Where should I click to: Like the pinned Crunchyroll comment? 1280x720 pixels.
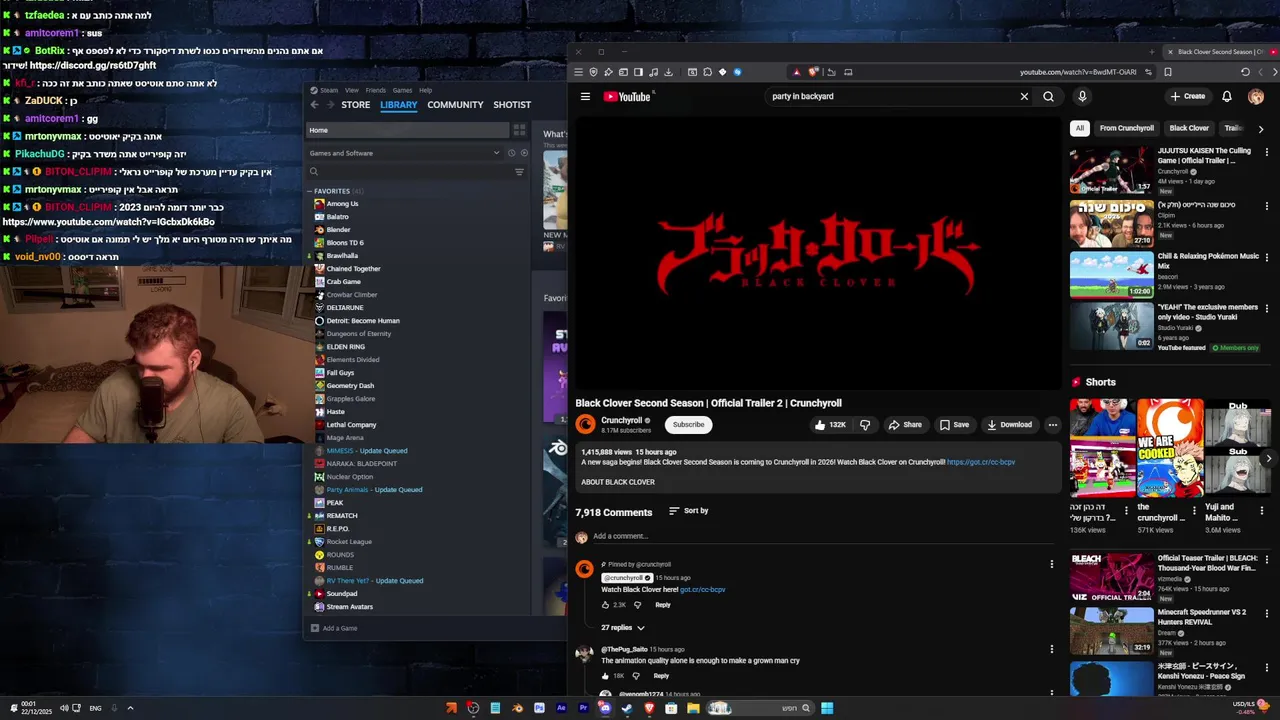pos(605,605)
